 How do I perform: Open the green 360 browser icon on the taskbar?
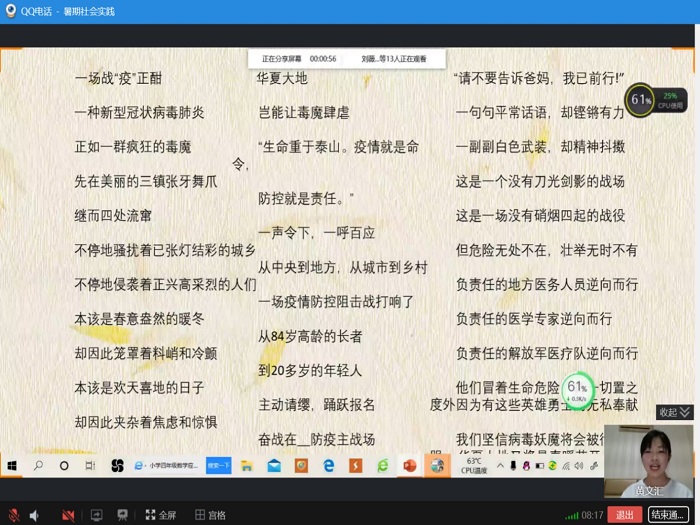pos(383,466)
